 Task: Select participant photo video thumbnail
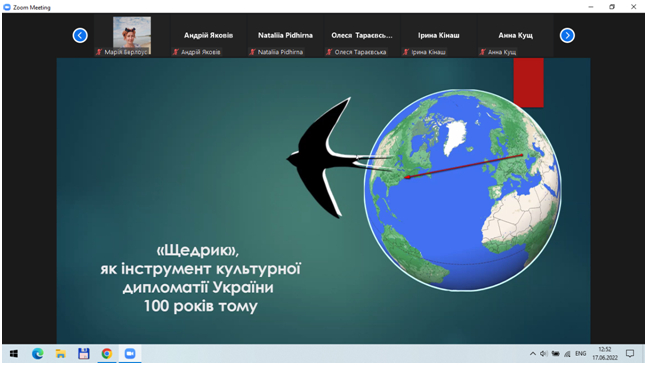(132, 35)
